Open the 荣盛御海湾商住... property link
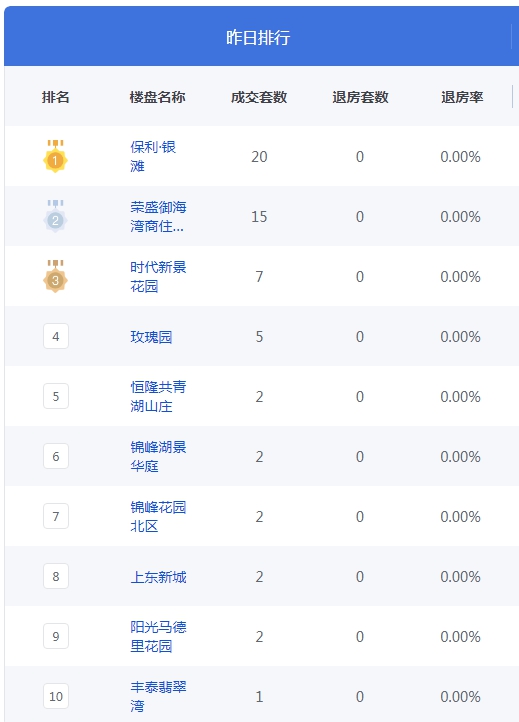Screen dimensions: 519x722 (158, 216)
